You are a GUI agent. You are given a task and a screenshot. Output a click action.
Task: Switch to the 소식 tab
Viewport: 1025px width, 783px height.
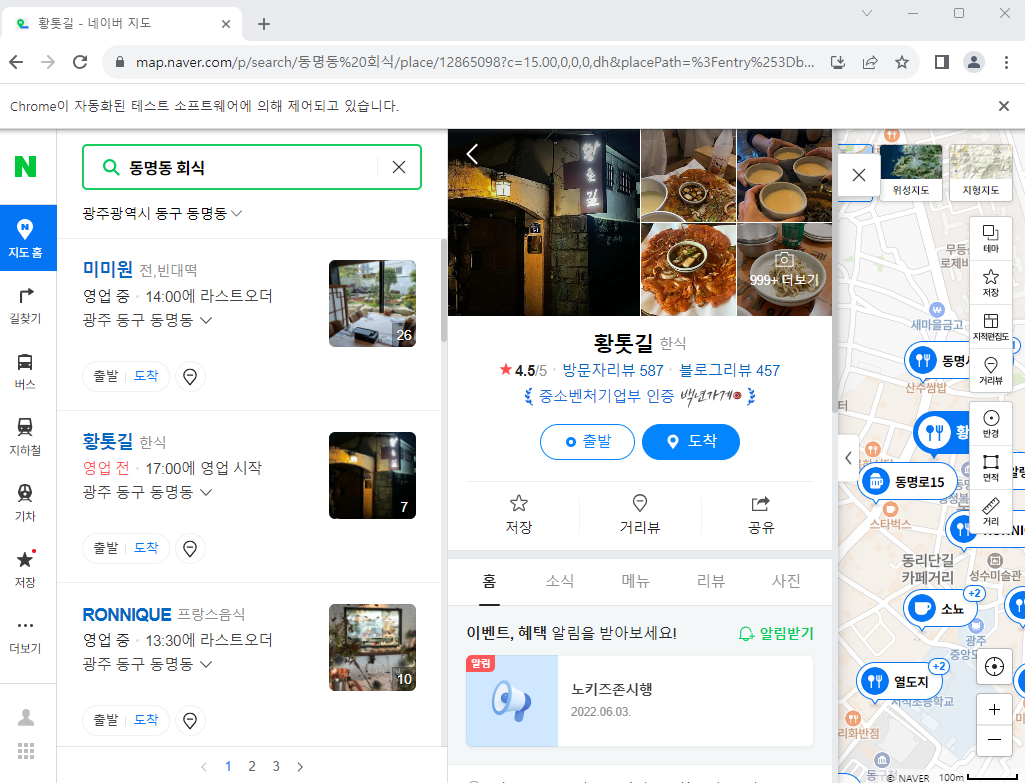point(560,580)
